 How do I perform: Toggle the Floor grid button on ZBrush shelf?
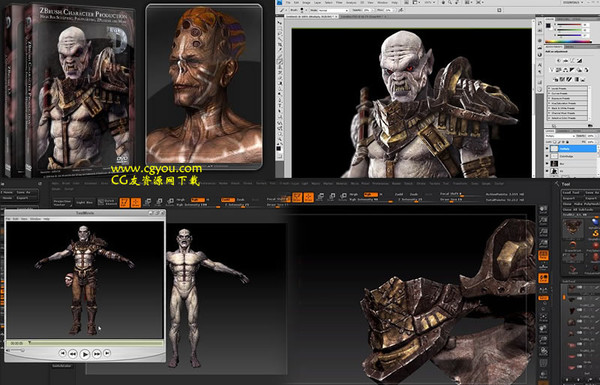click(x=543, y=267)
